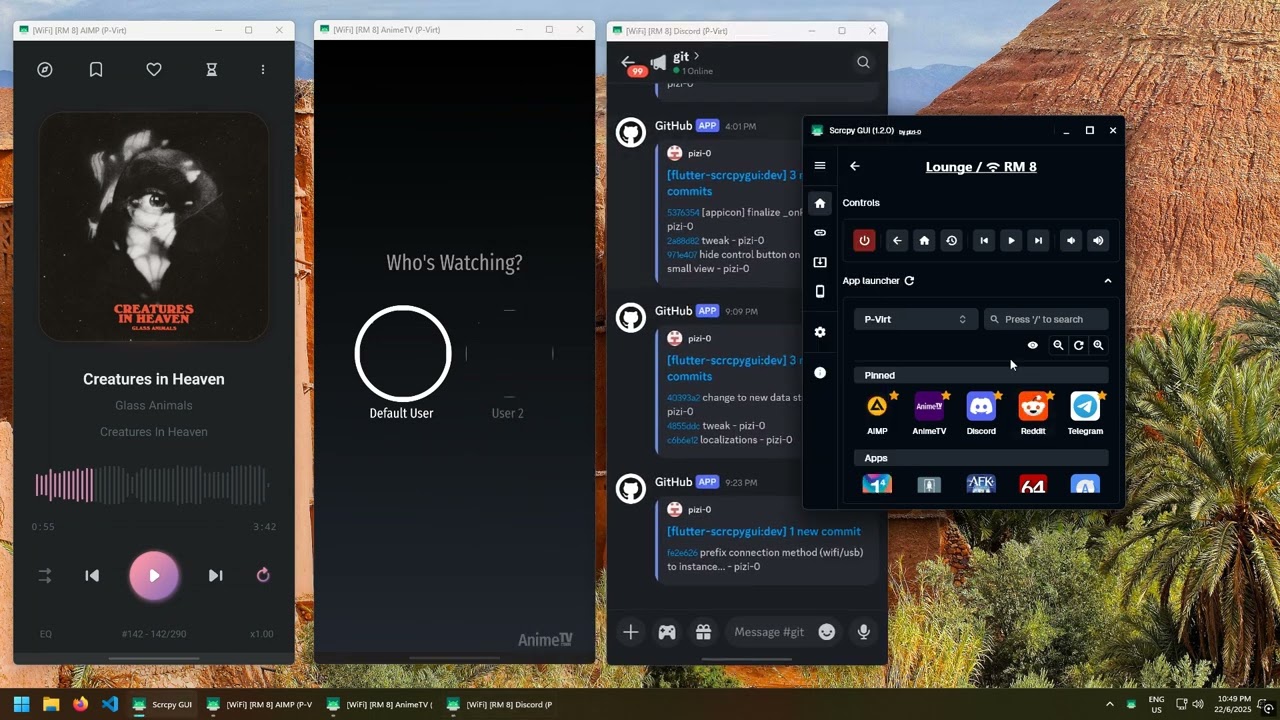
Task: Reset the app icon zoom in launcher
Action: coord(1078,345)
